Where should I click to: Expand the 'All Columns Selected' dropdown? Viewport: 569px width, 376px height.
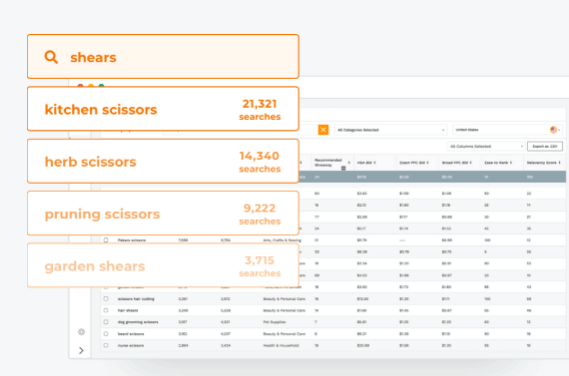pos(486,146)
